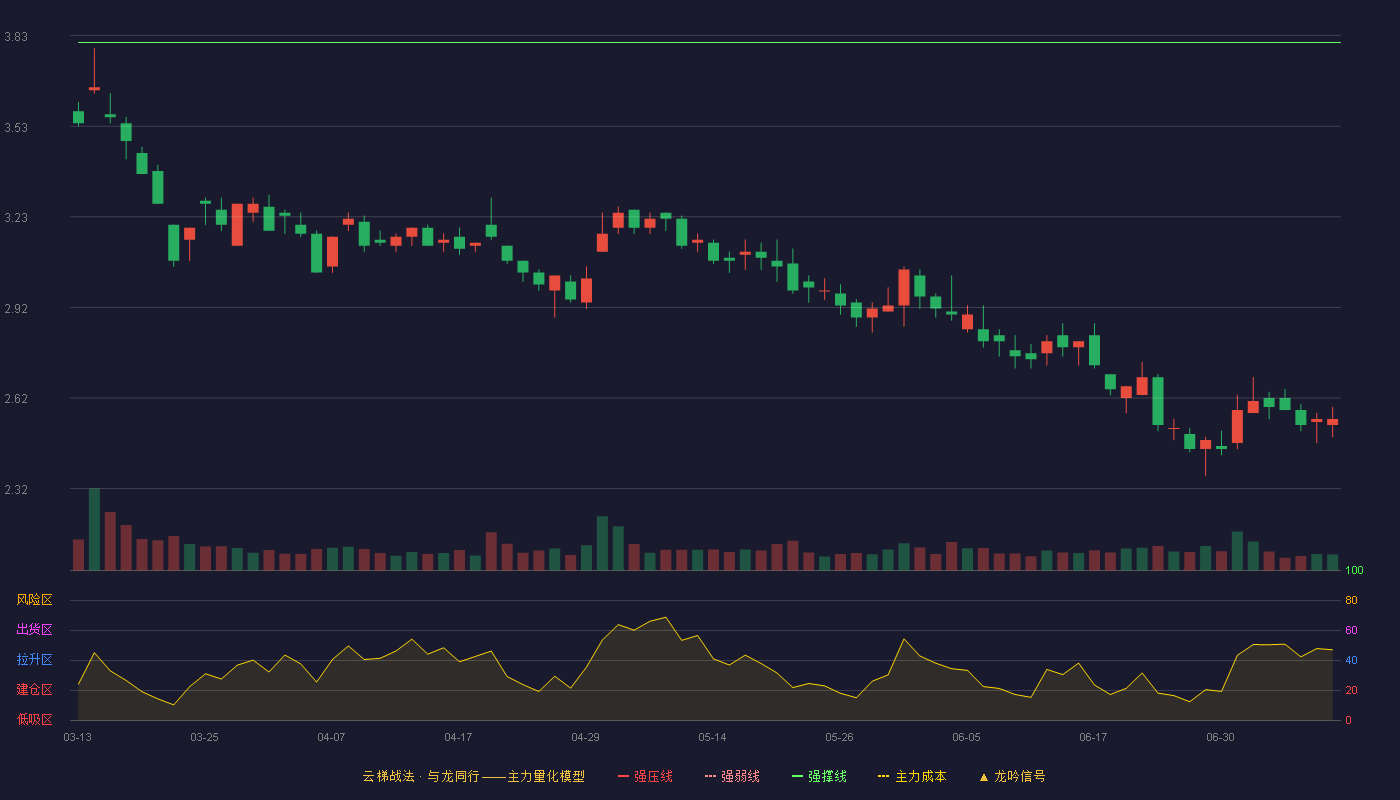Image resolution: width=1400 pixels, height=800 pixels.
Task: Select the 06-30 date label
Action: 1221,737
